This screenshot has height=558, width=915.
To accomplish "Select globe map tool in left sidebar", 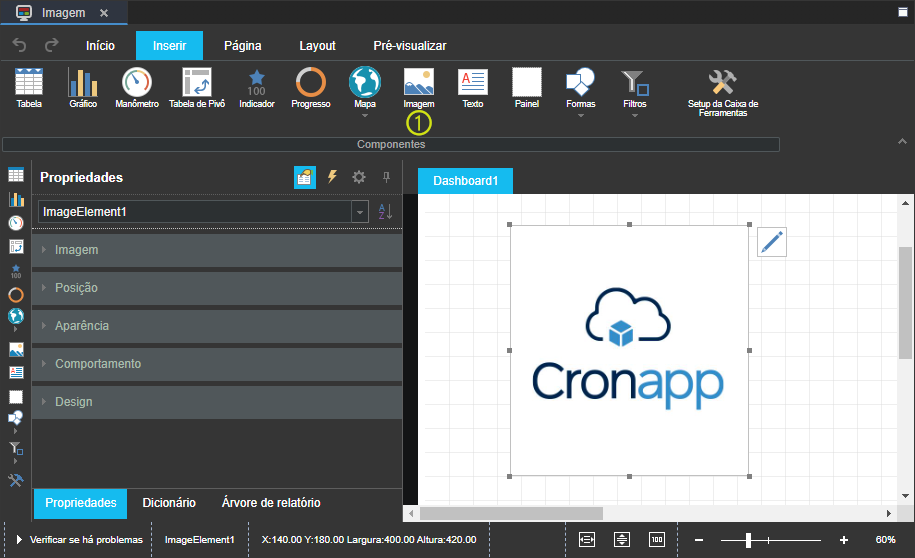I will (16, 316).
